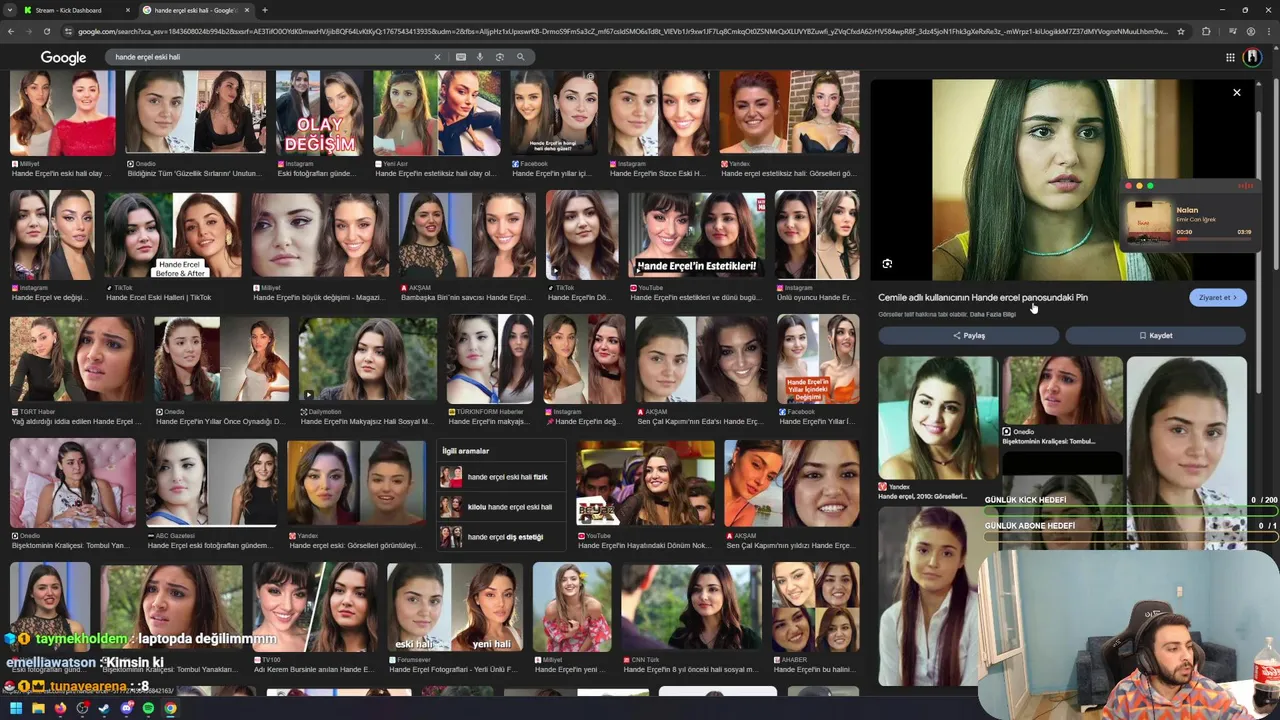This screenshot has width=1280, height=720.
Task: Click the yellow dot on music widget
Action: pos(1139,186)
